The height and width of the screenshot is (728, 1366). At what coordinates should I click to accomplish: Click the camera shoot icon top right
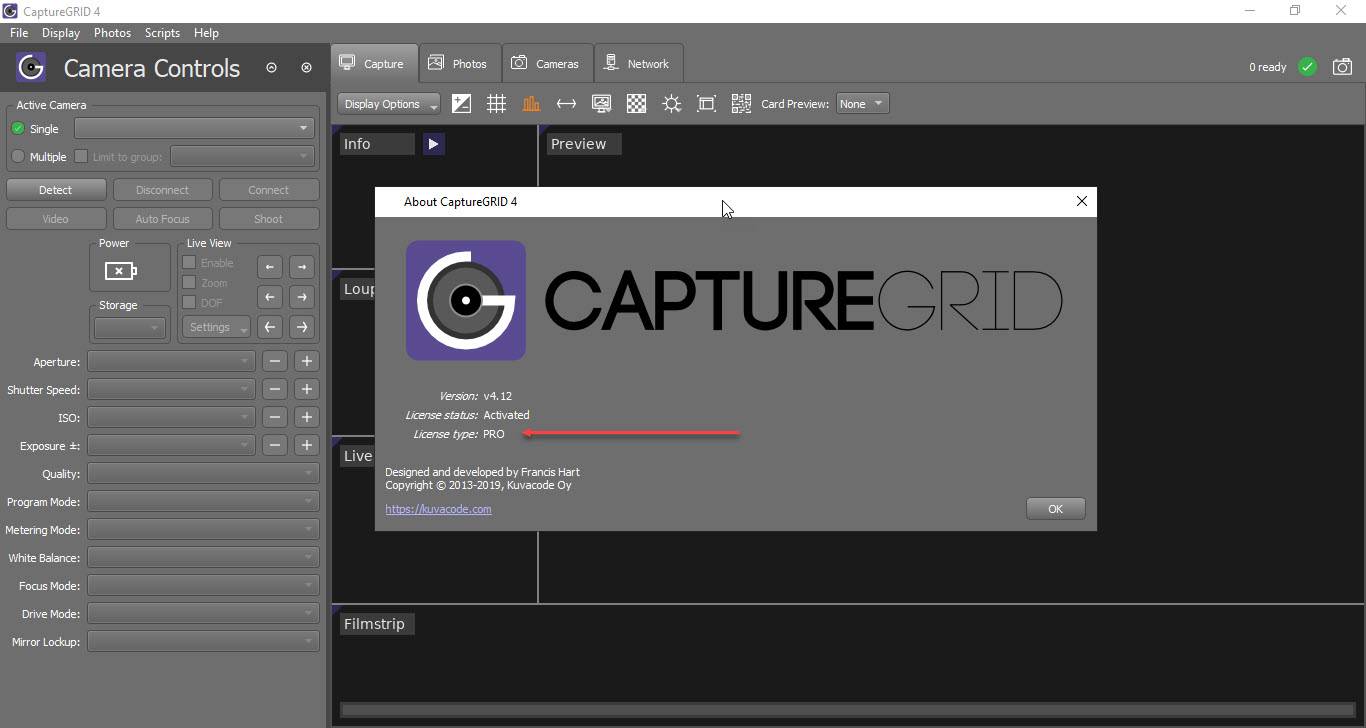[x=1342, y=67]
